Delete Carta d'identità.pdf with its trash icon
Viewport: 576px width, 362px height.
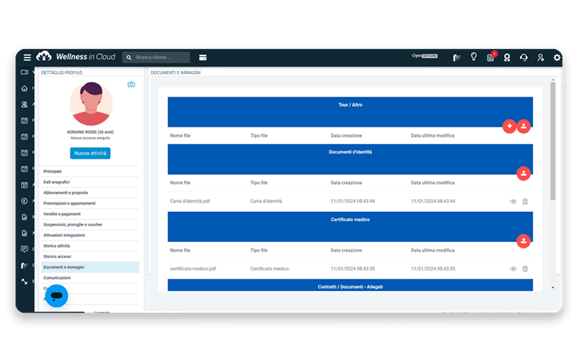525,201
